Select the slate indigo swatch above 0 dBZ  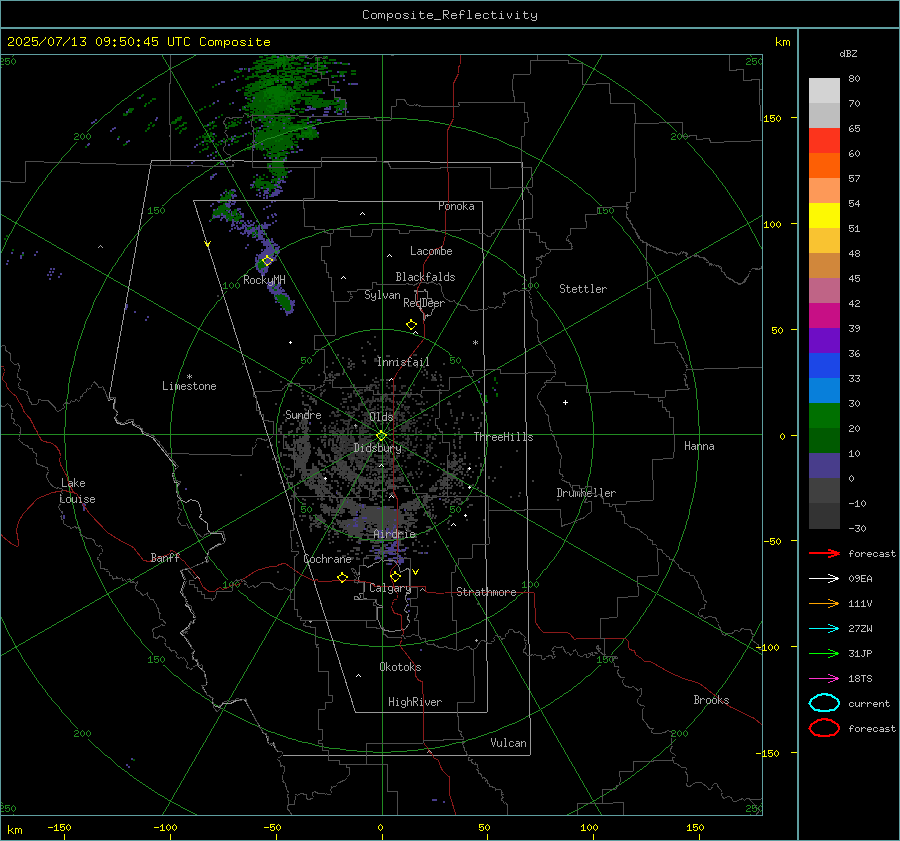(824, 466)
